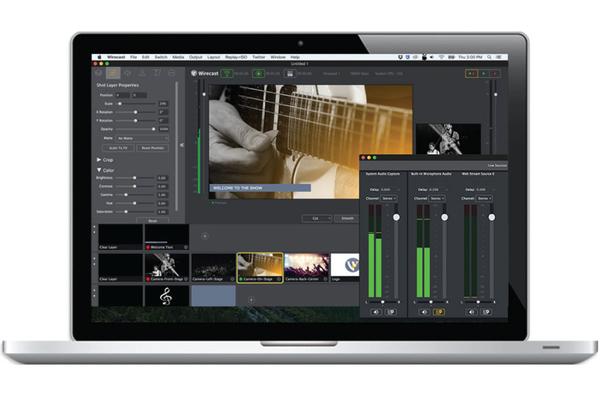Viewport: 600px width, 400px height.
Task: Mute the Web Stream Source channel
Action: (x=471, y=312)
